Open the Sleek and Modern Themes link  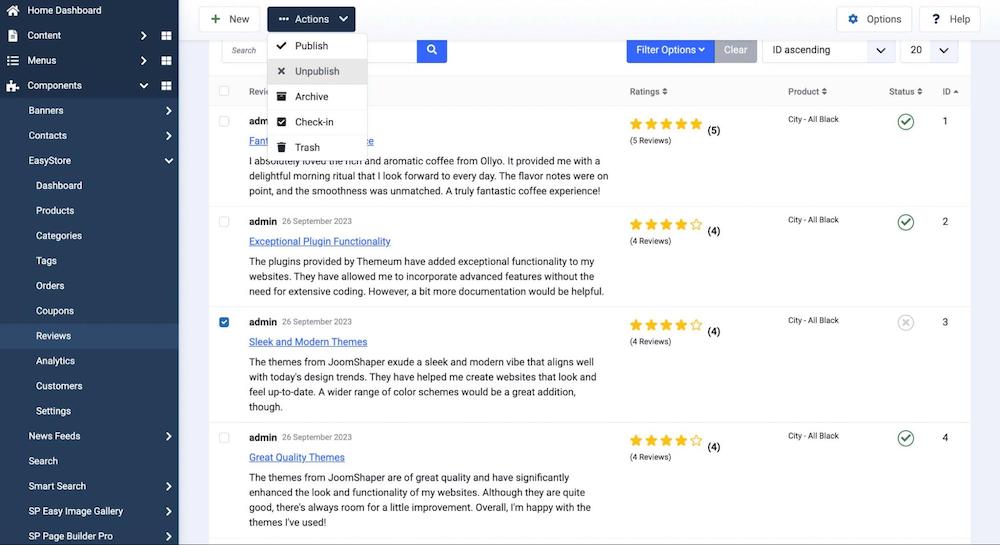pos(308,342)
